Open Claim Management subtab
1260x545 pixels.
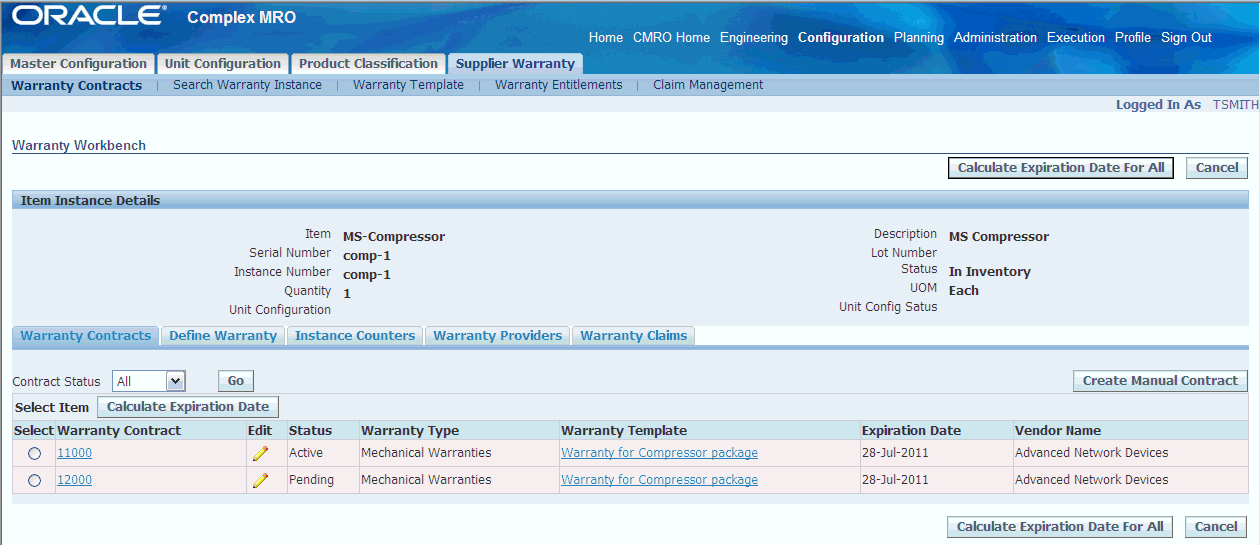click(x=708, y=85)
